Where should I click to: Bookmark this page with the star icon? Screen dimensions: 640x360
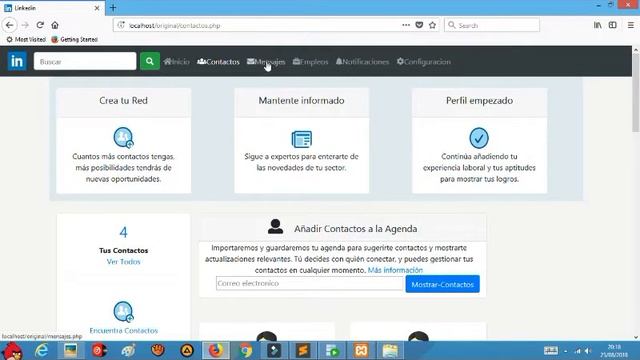coord(432,25)
